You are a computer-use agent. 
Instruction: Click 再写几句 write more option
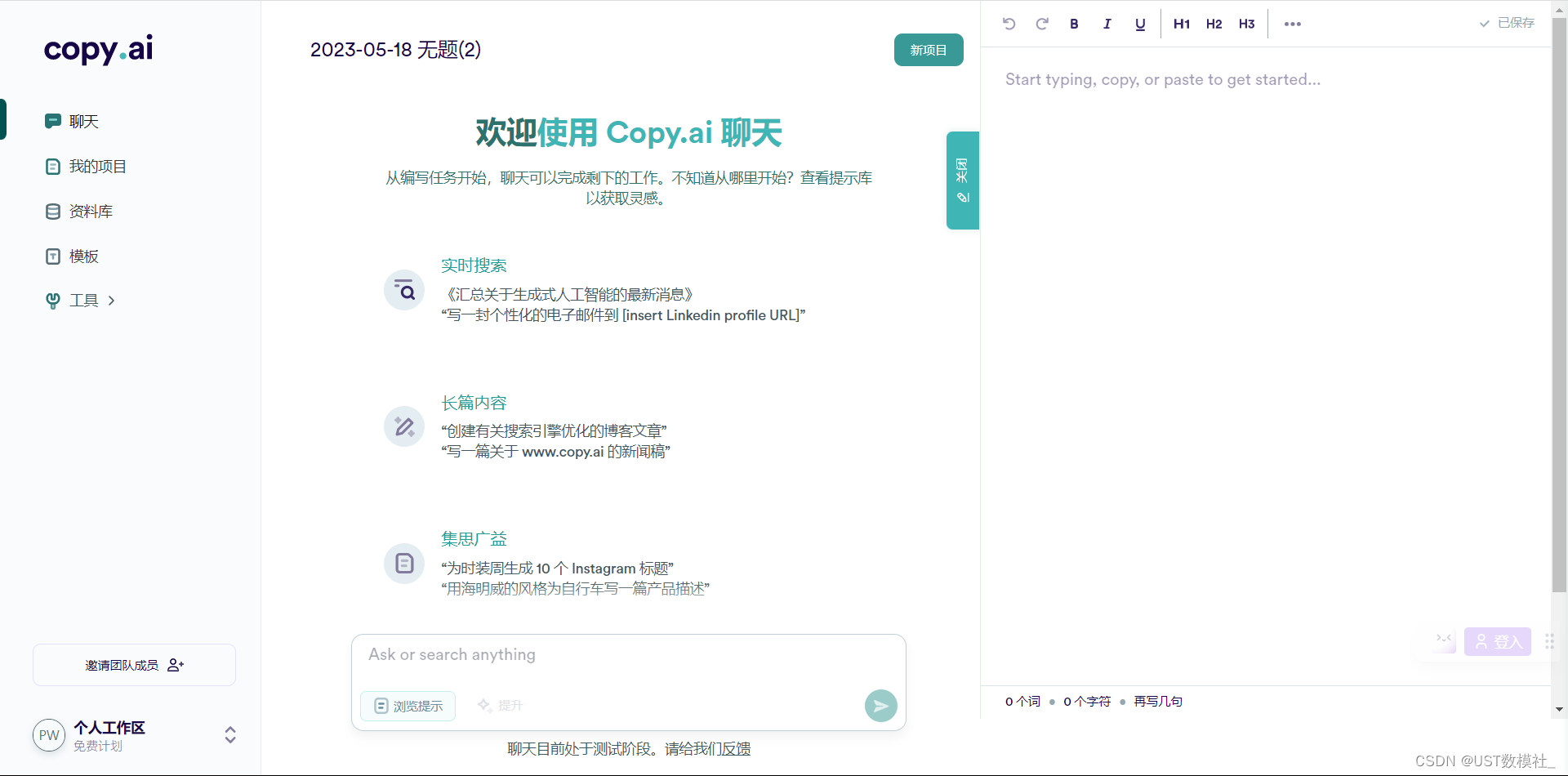(1158, 702)
